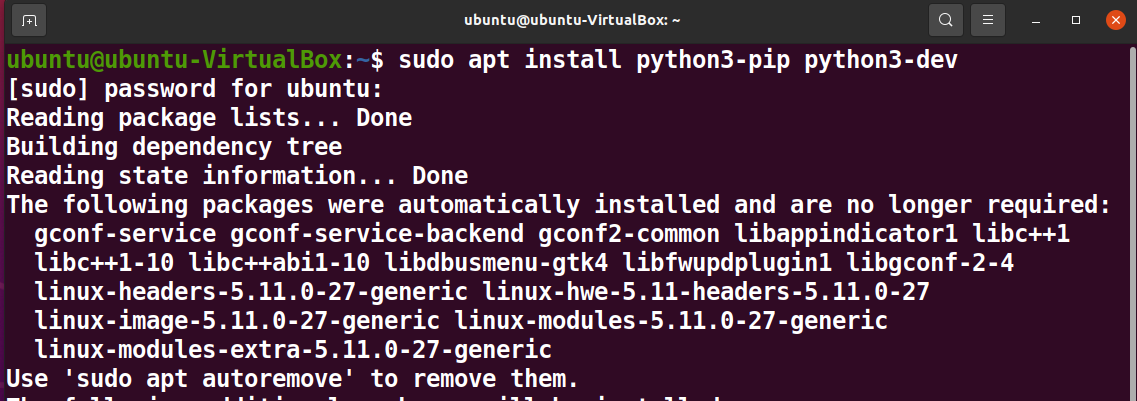Click the ubuntu@ubuntu-VirtualBox window title
Screen dimensions: 1137x401
pyautogui.click(x=572, y=20)
